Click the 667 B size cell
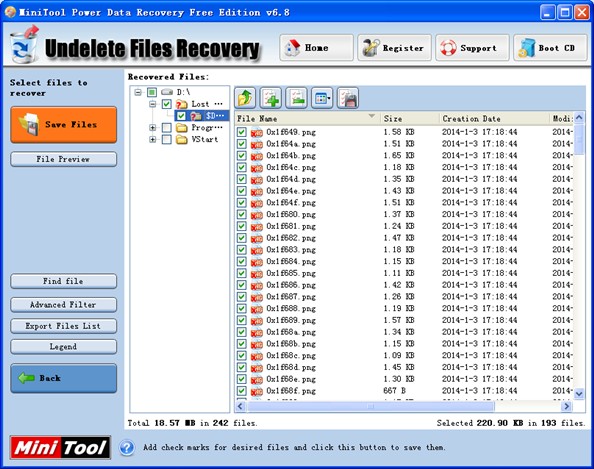594x469 pixels. tap(395, 391)
